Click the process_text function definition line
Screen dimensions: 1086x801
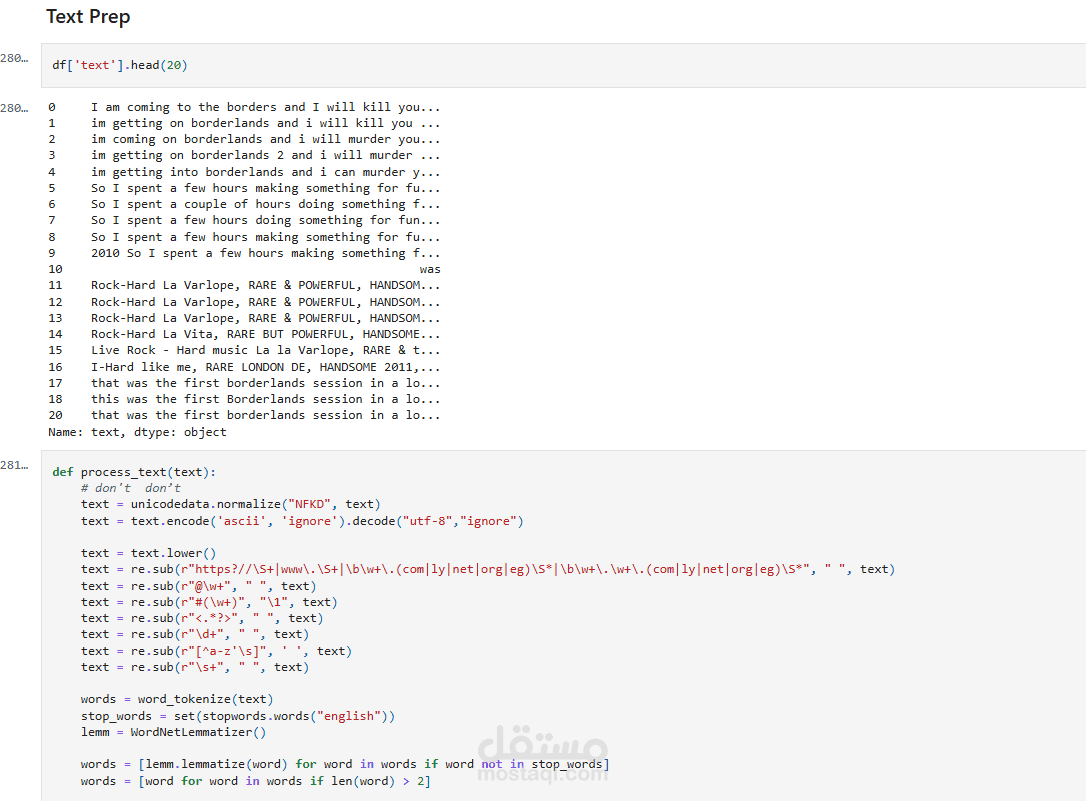(x=134, y=472)
